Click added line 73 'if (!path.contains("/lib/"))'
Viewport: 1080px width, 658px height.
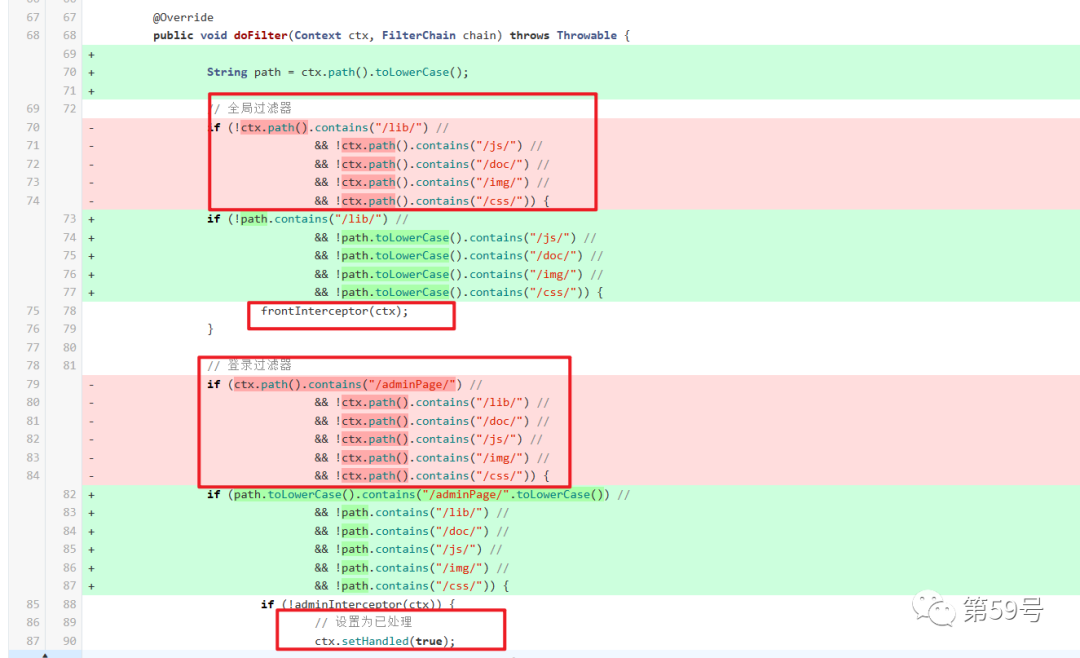[x=308, y=219]
